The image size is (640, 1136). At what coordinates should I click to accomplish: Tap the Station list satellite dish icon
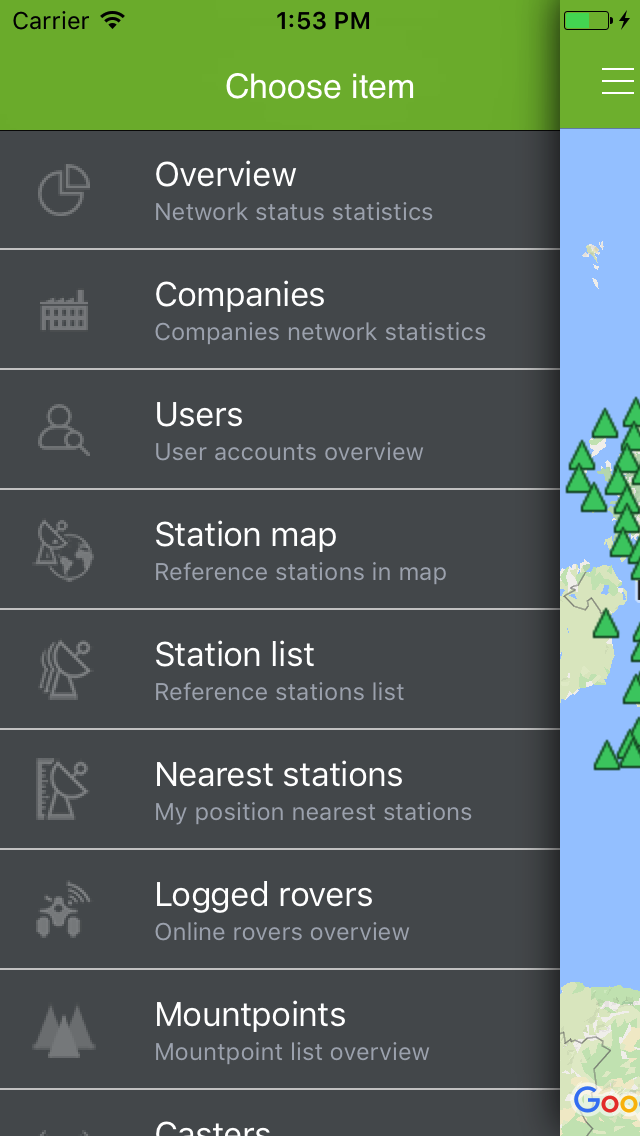click(64, 669)
